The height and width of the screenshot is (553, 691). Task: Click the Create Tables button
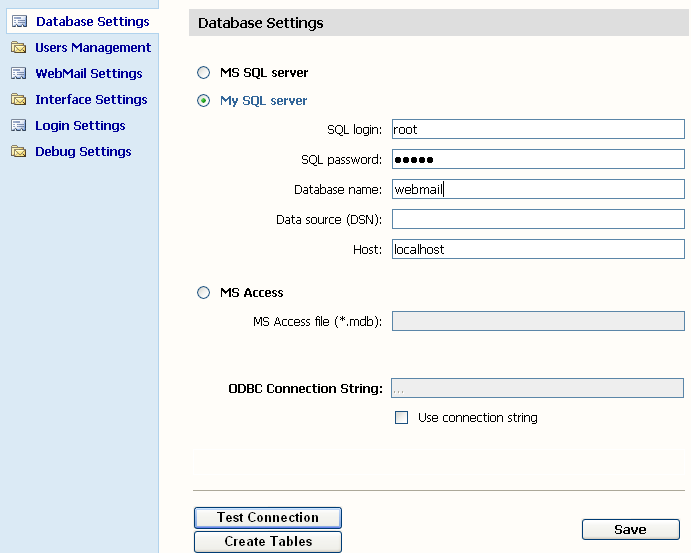click(x=268, y=541)
